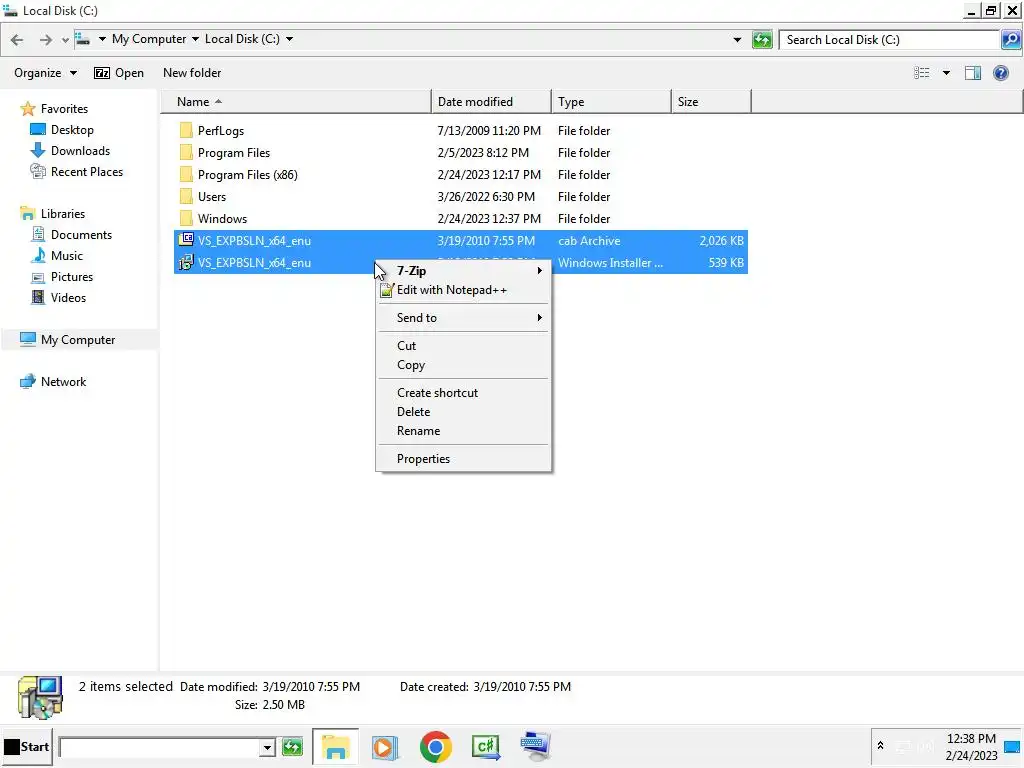Viewport: 1024px width, 768px height.
Task: Show hidden tray icons
Action: [x=880, y=745]
